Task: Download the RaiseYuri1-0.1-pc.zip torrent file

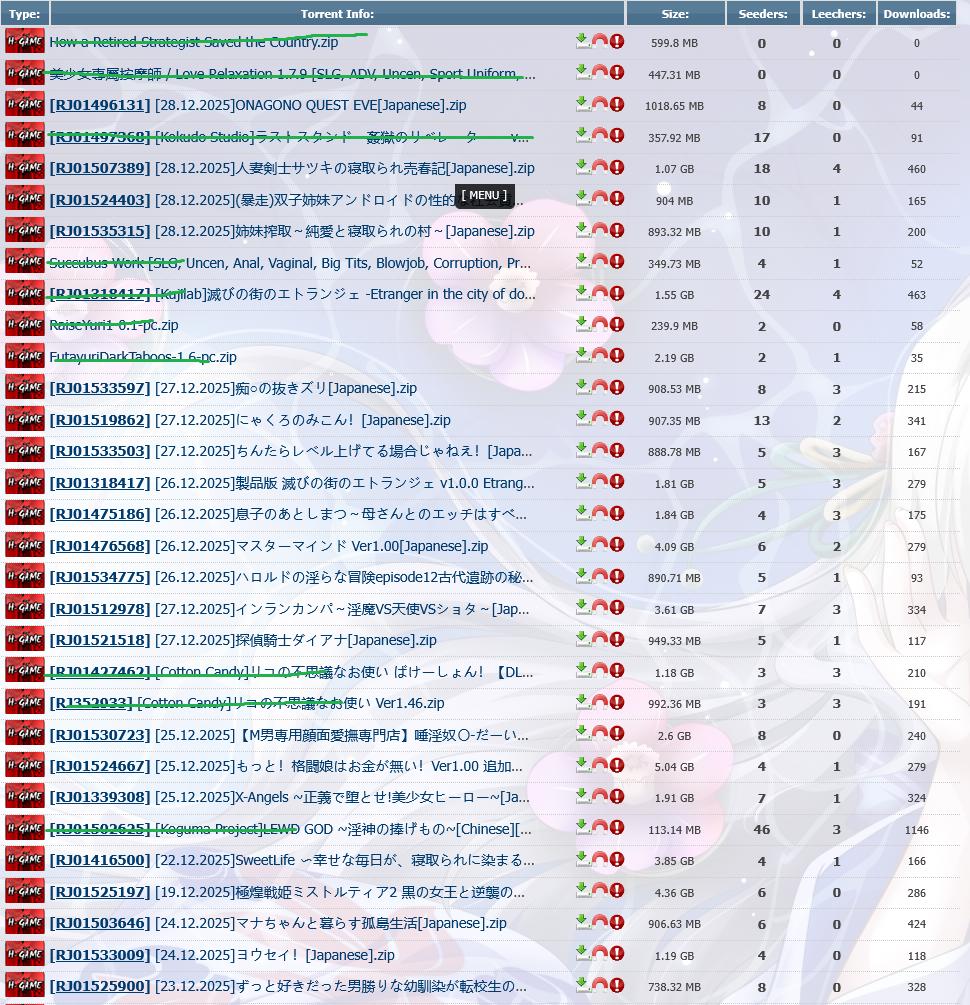Action: click(x=583, y=324)
